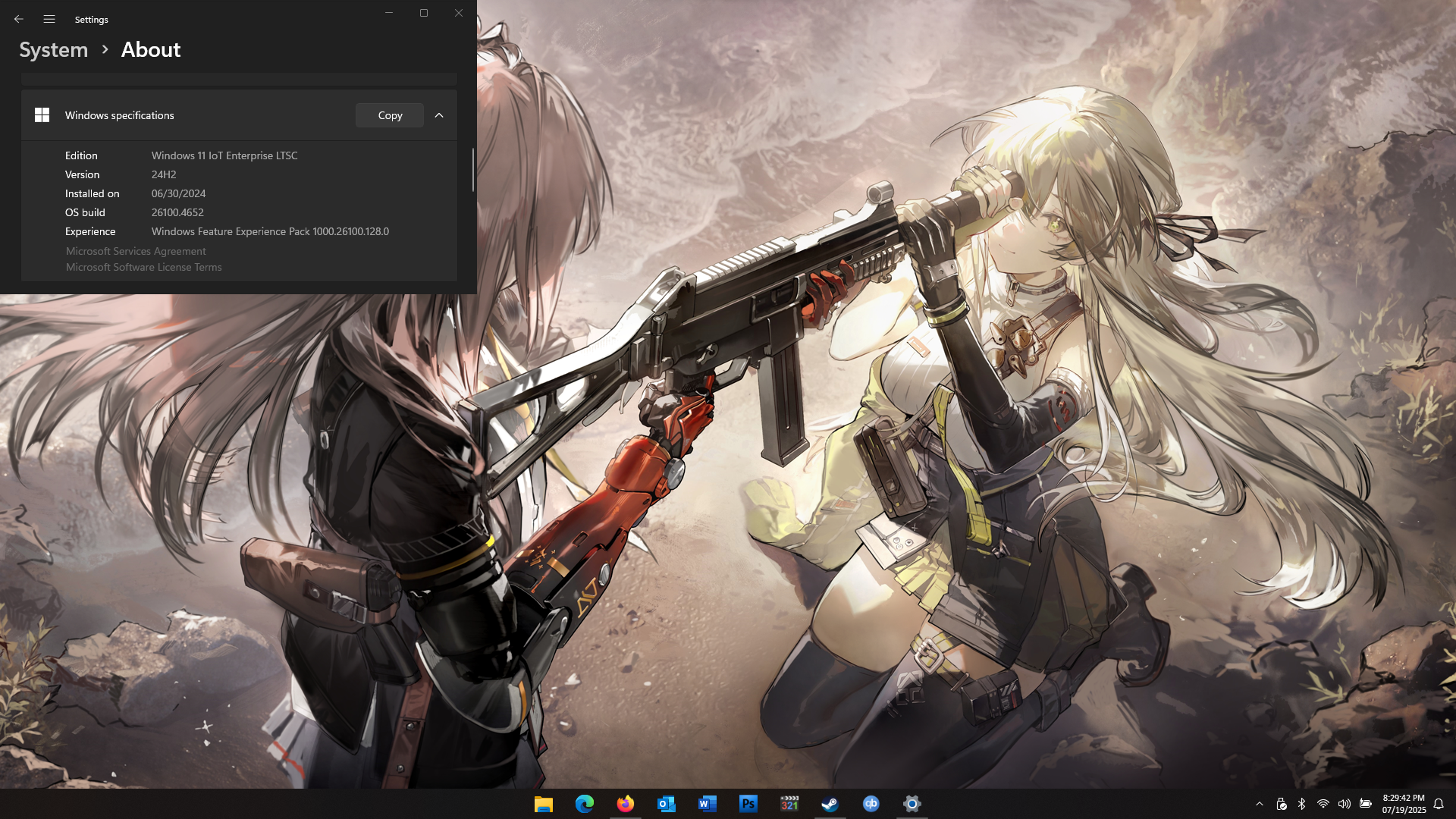Open the notification bell
This screenshot has height=819, width=1456.
pos(1439,804)
